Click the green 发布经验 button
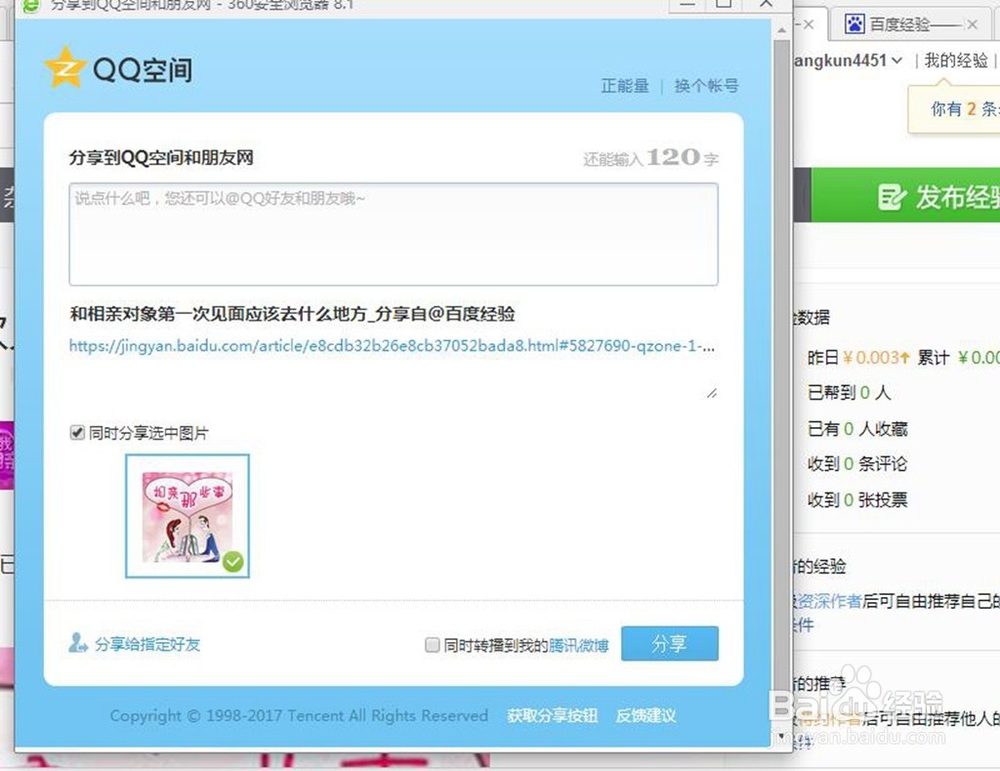This screenshot has width=1000, height=771. [905, 195]
